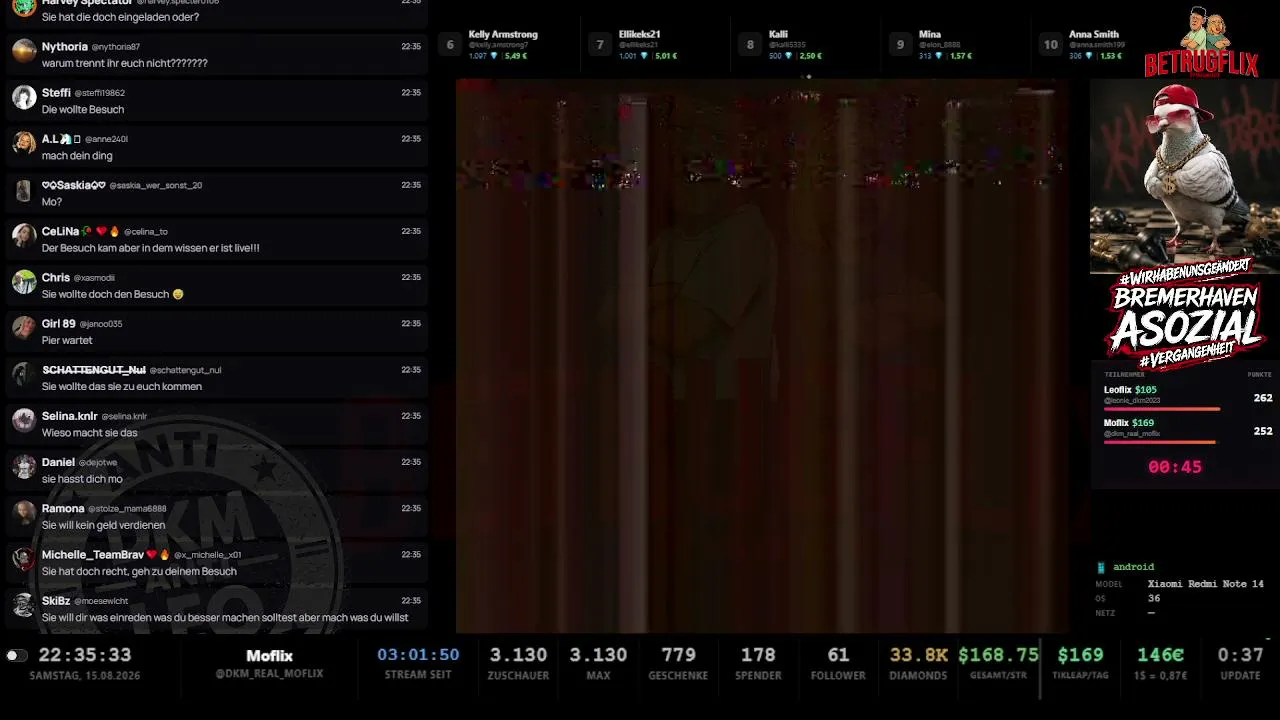
Task: Click the Betrugflix logo
Action: click(1201, 41)
